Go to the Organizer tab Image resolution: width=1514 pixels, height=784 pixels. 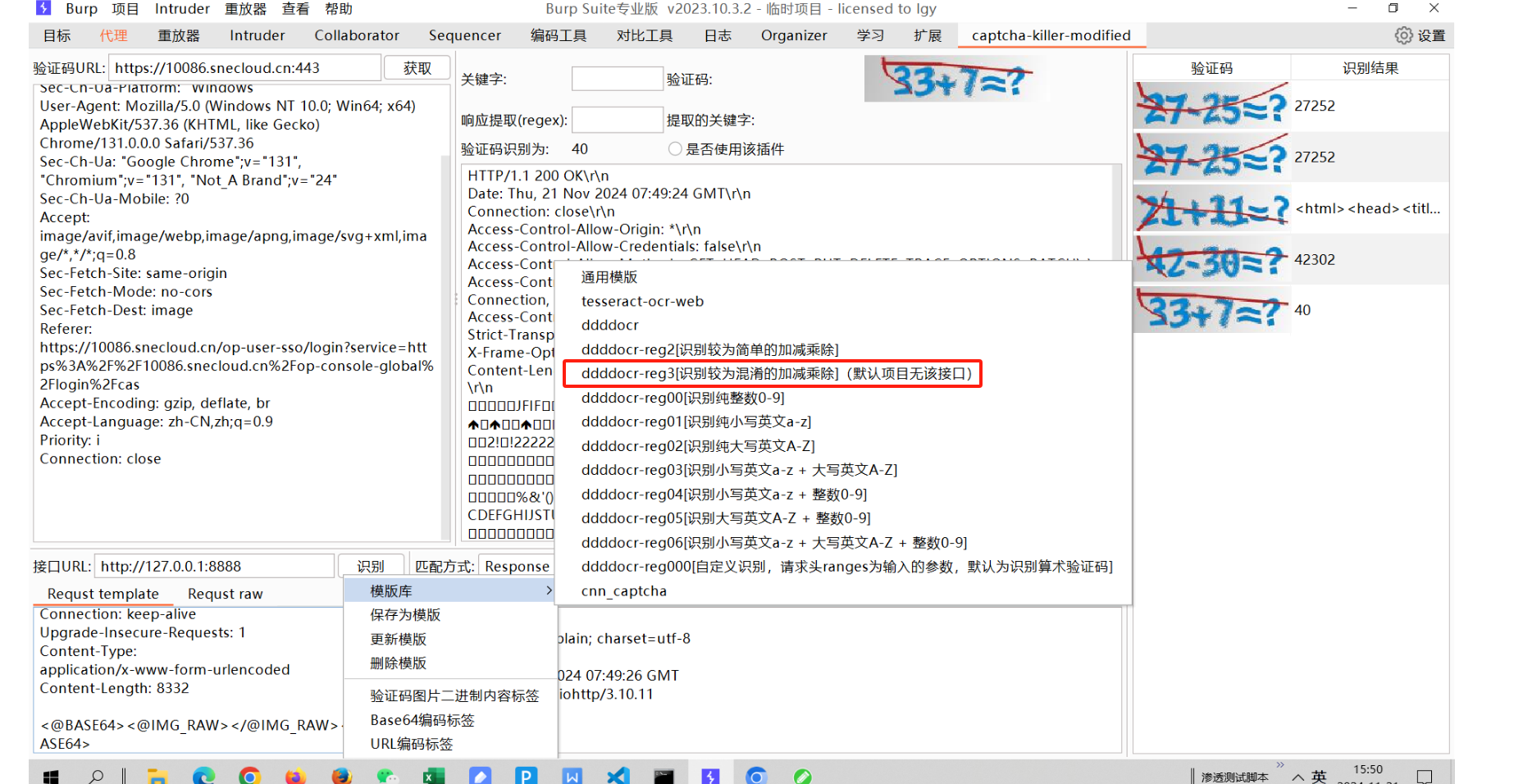tap(794, 35)
